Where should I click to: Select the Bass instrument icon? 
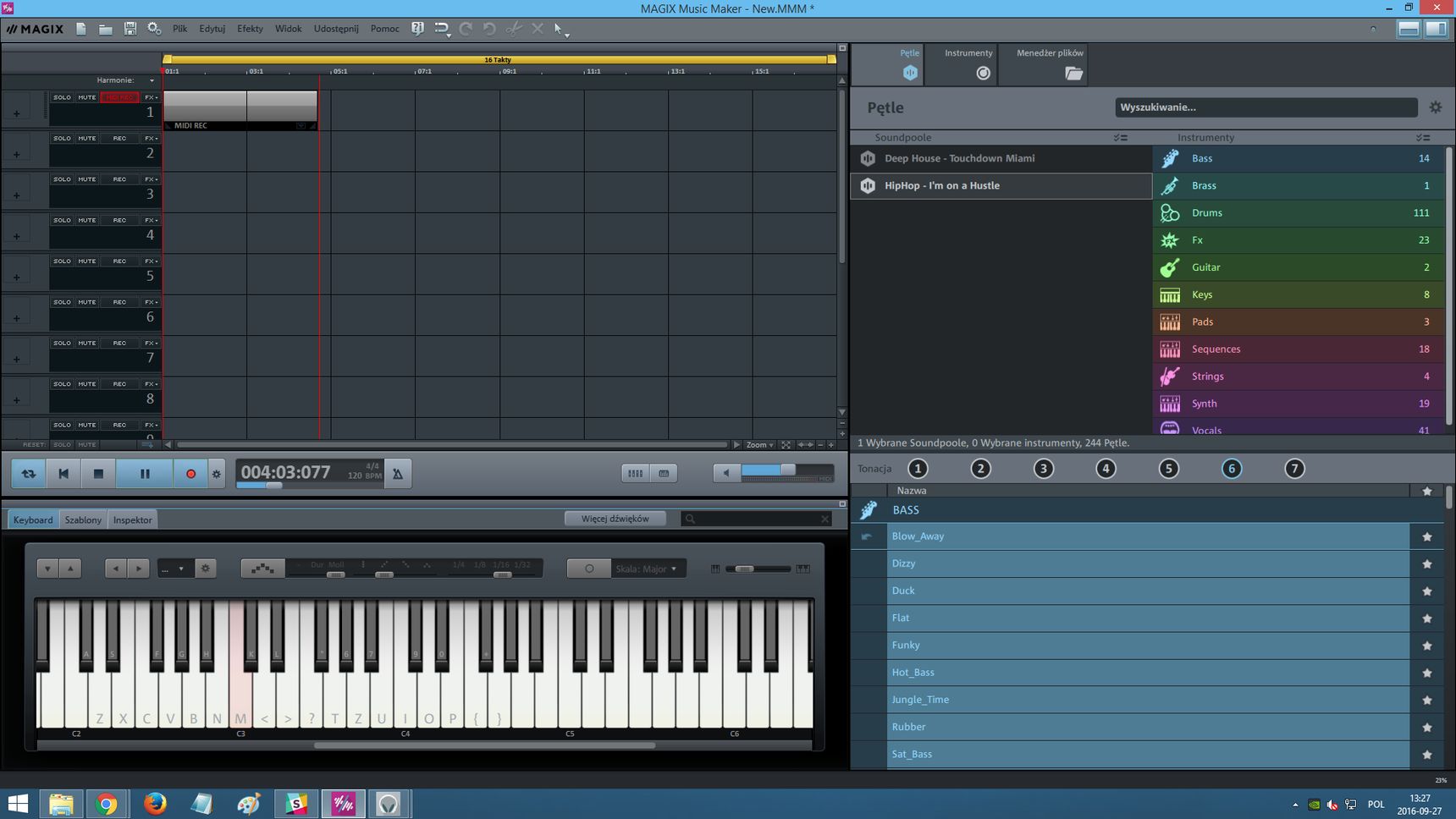tap(1170, 158)
